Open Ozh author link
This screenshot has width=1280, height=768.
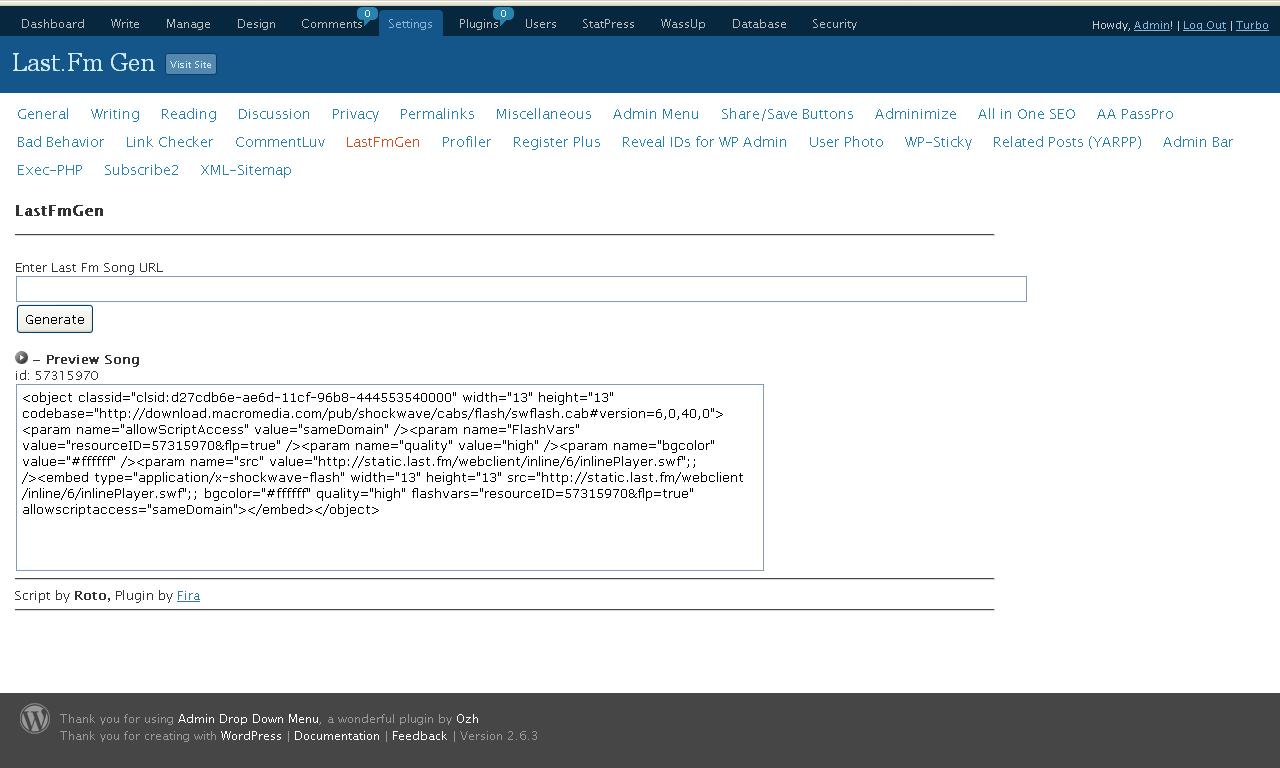coord(467,719)
